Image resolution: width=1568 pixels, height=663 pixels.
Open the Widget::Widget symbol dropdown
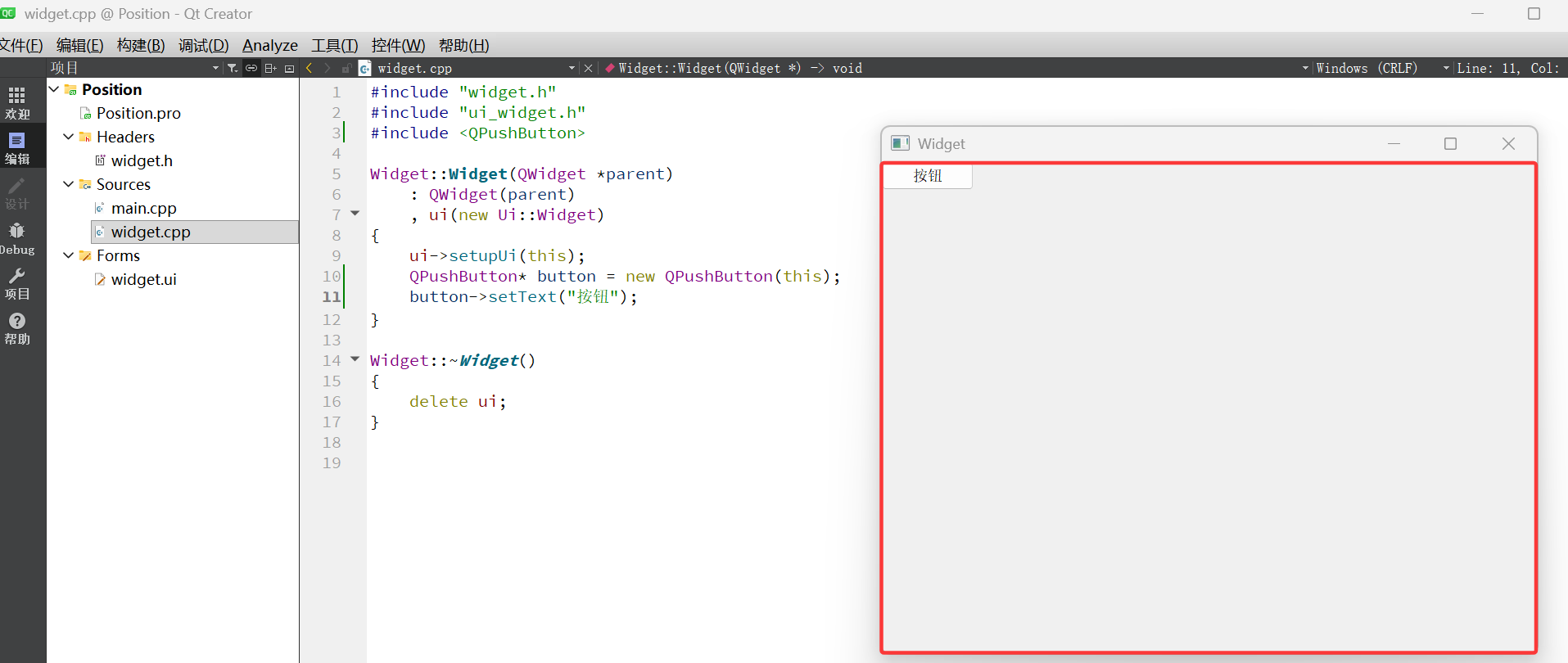pyautogui.click(x=1305, y=68)
